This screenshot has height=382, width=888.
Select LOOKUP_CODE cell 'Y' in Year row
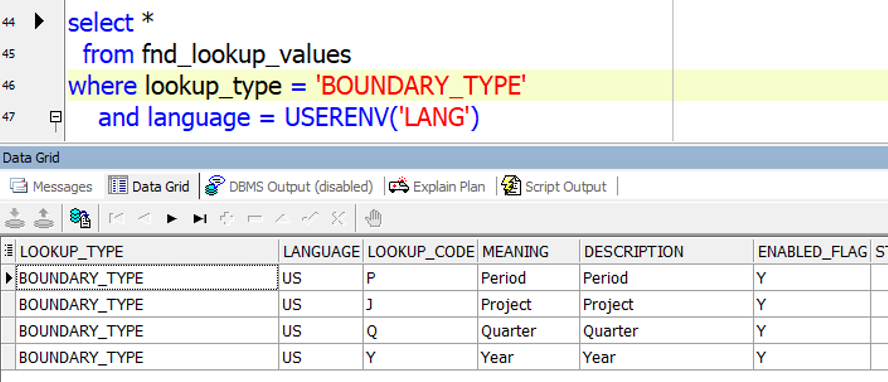421,357
